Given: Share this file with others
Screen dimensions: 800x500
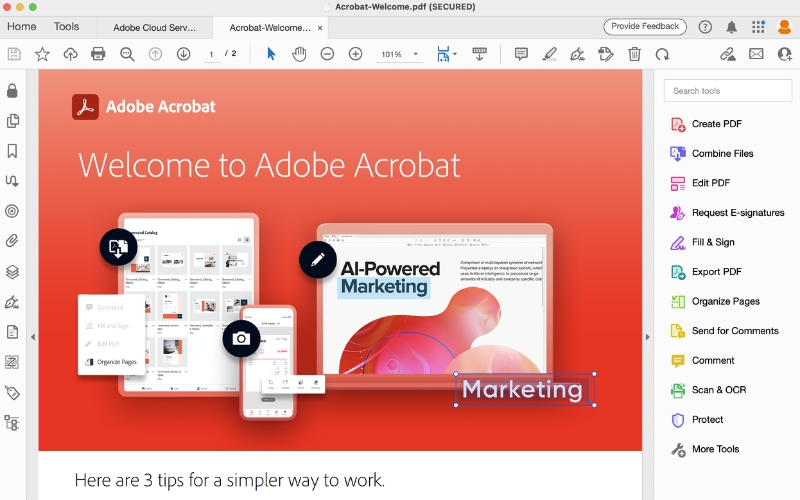Looking at the screenshot, I should click(784, 54).
